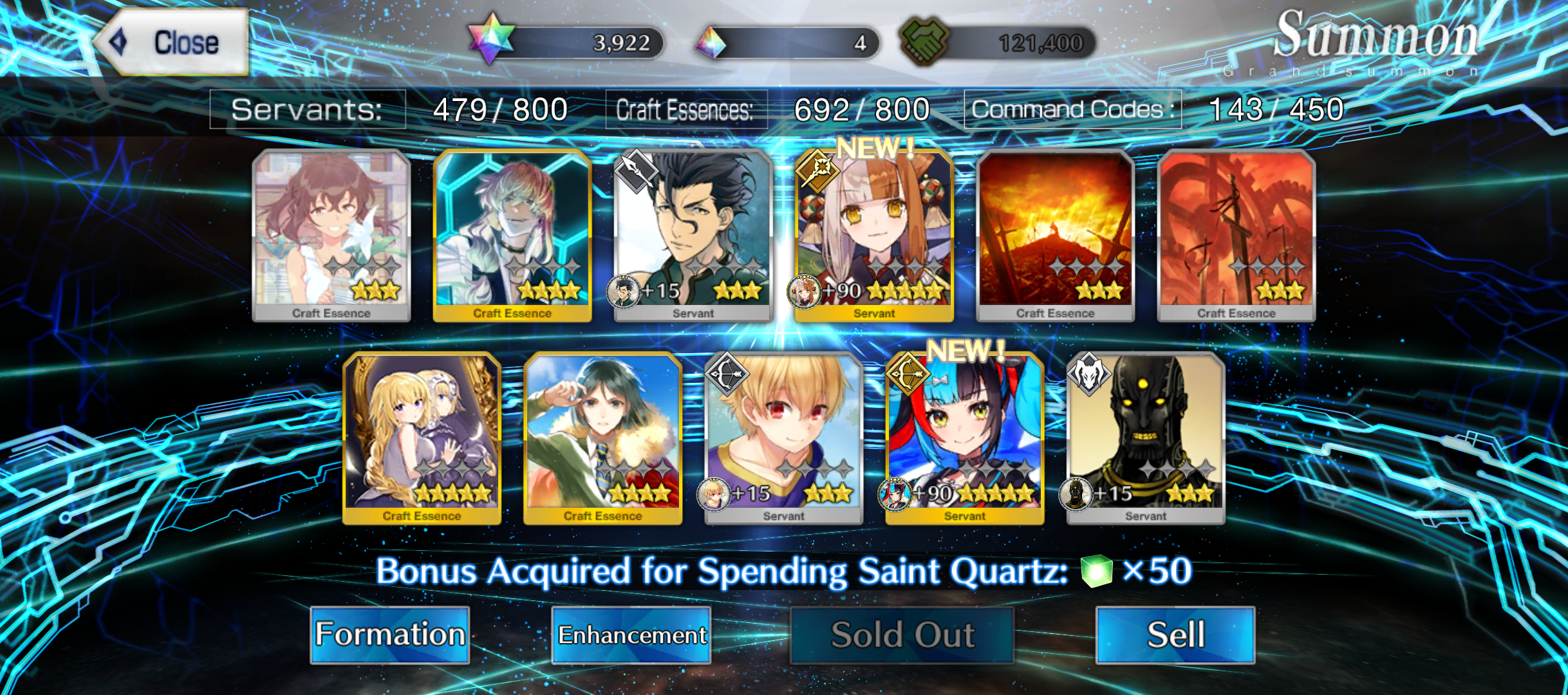Select the brown-haired girl 3-star Craft Essence
The image size is (1568, 695).
(x=331, y=236)
